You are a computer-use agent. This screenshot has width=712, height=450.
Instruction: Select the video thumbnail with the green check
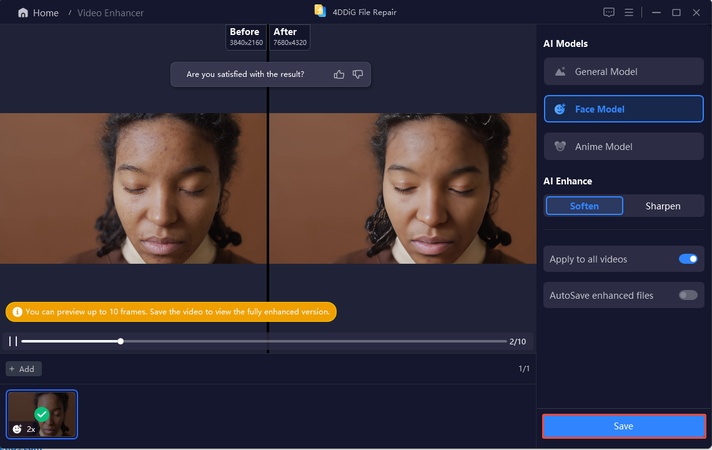coord(42,414)
